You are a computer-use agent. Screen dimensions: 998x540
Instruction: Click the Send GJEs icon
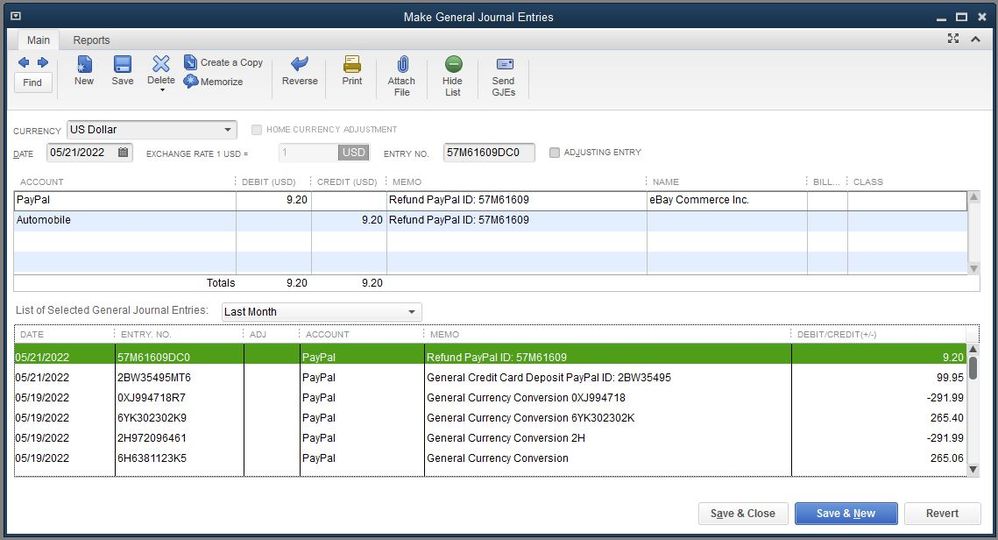click(503, 66)
